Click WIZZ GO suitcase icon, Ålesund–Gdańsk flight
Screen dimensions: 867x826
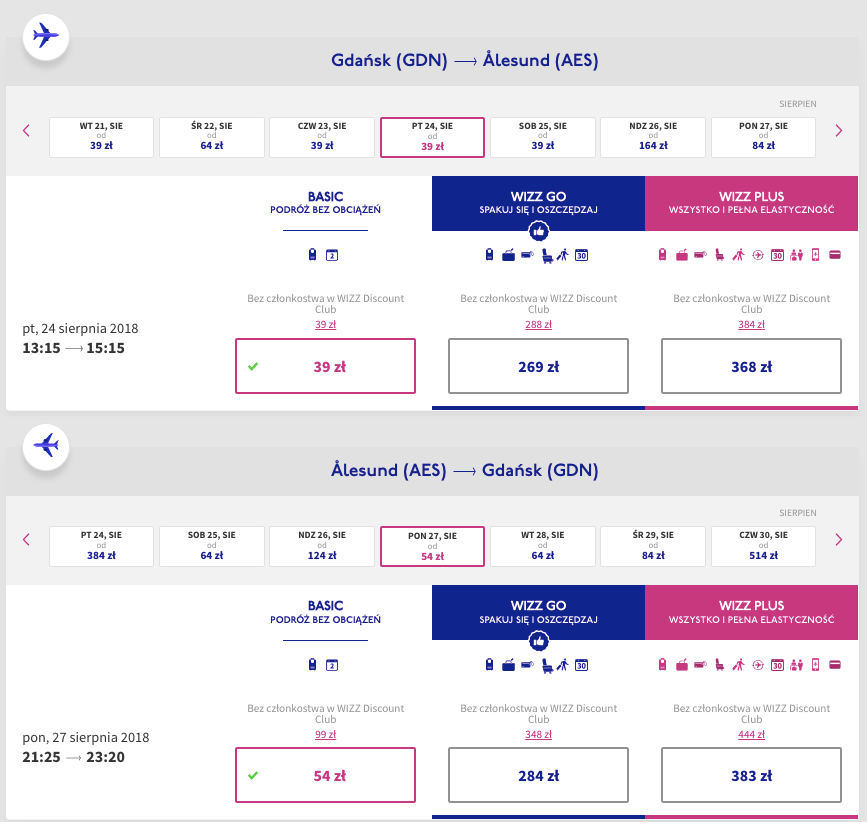tap(508, 665)
